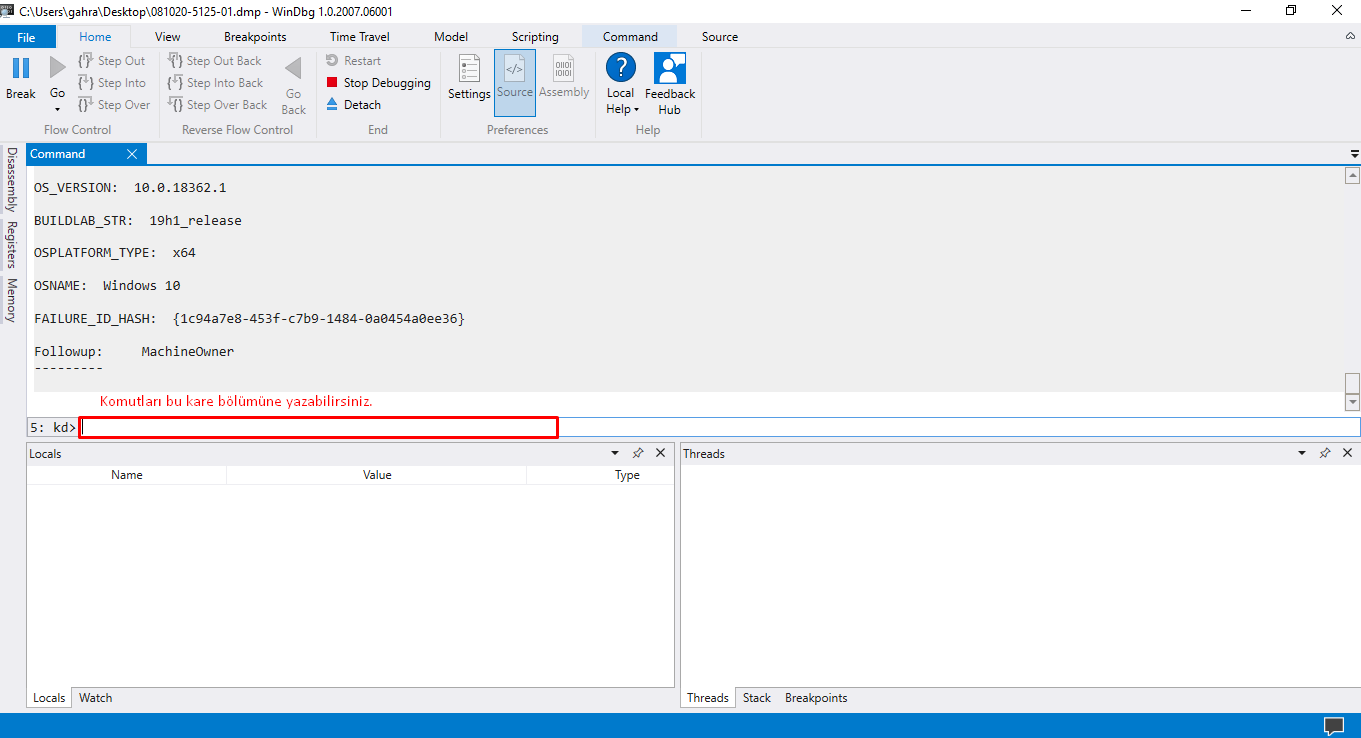Click Step Over in Flow Control

coord(113,105)
